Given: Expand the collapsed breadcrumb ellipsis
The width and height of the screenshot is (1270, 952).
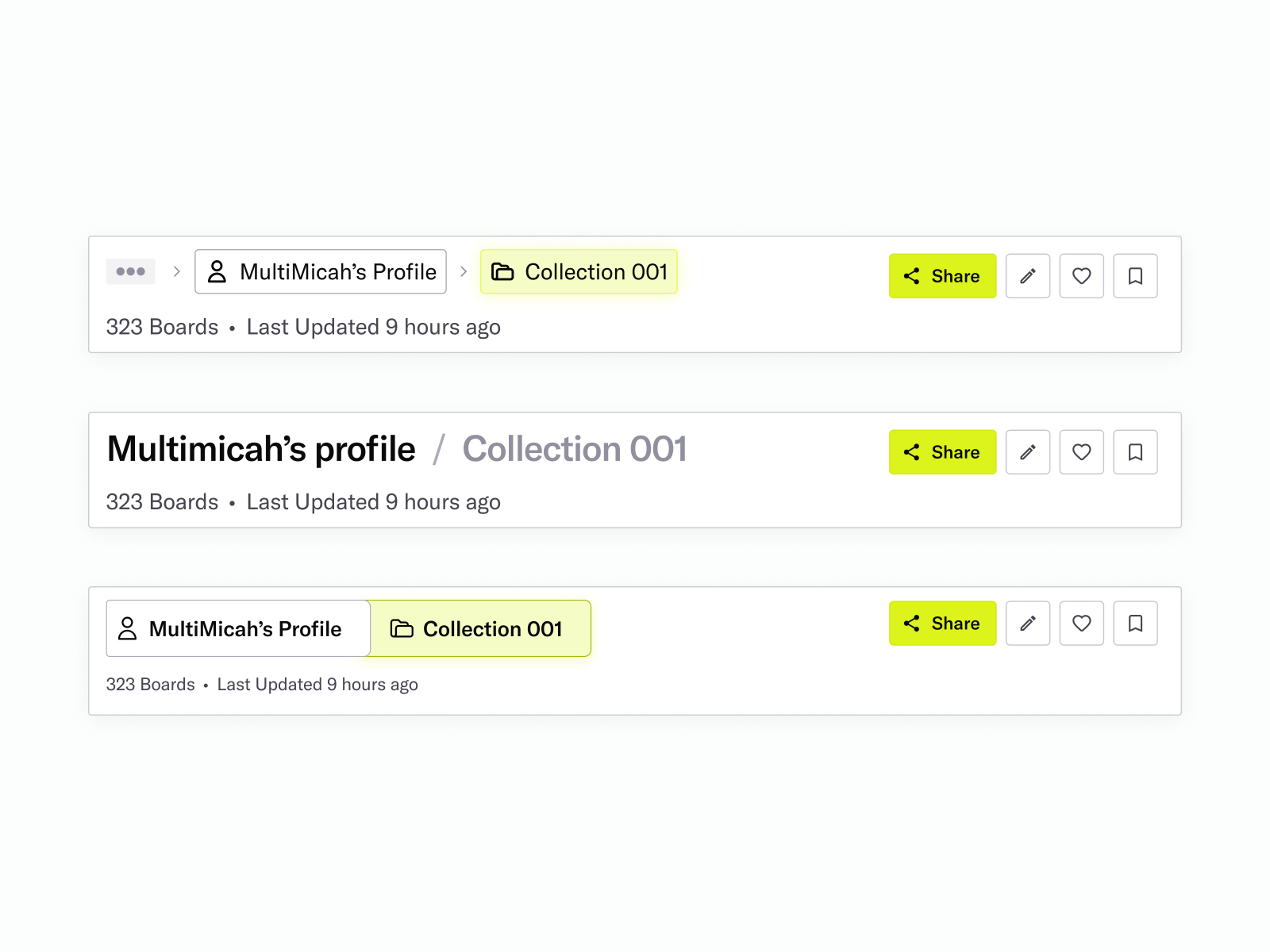Looking at the screenshot, I should [131, 271].
